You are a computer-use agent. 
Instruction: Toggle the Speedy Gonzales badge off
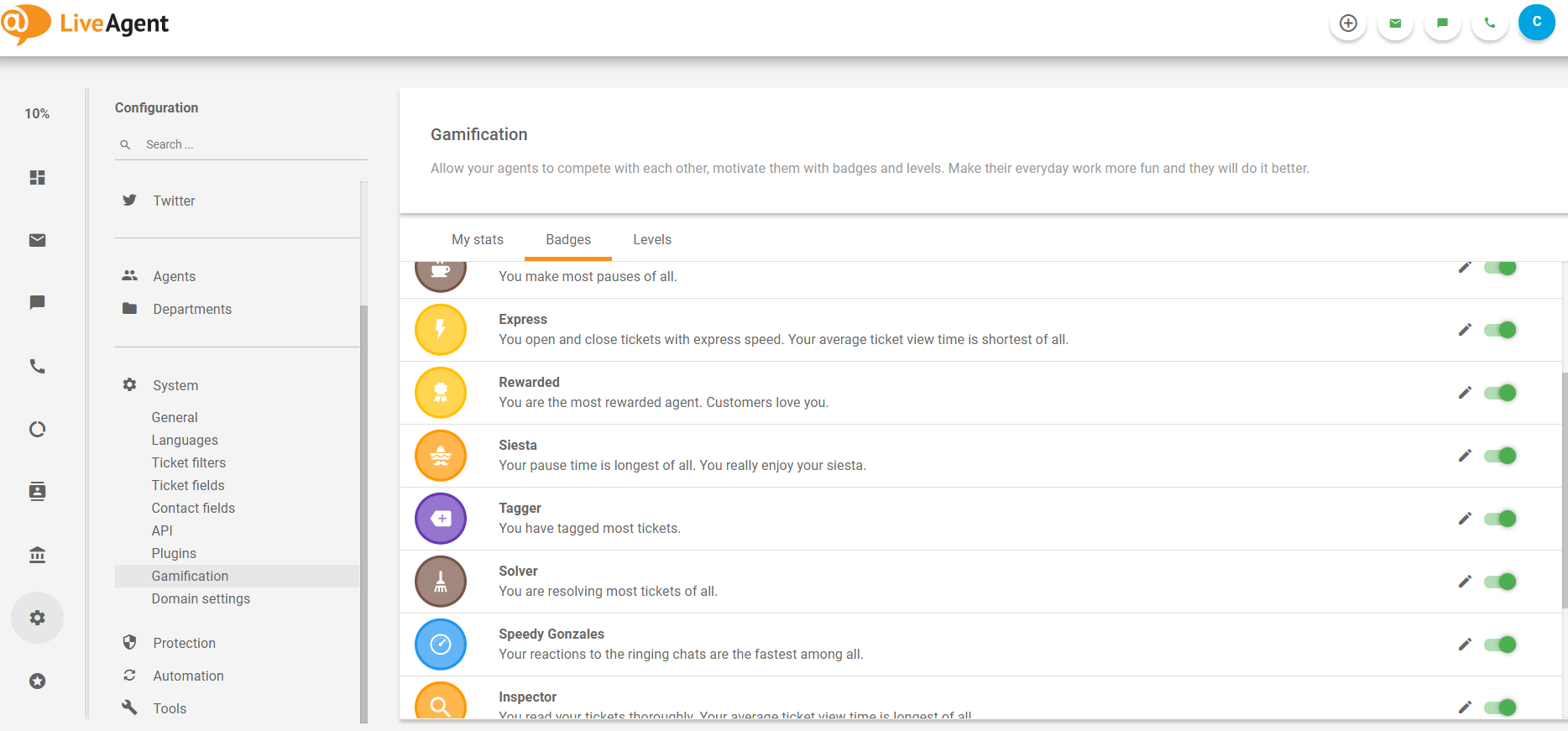(x=1500, y=645)
